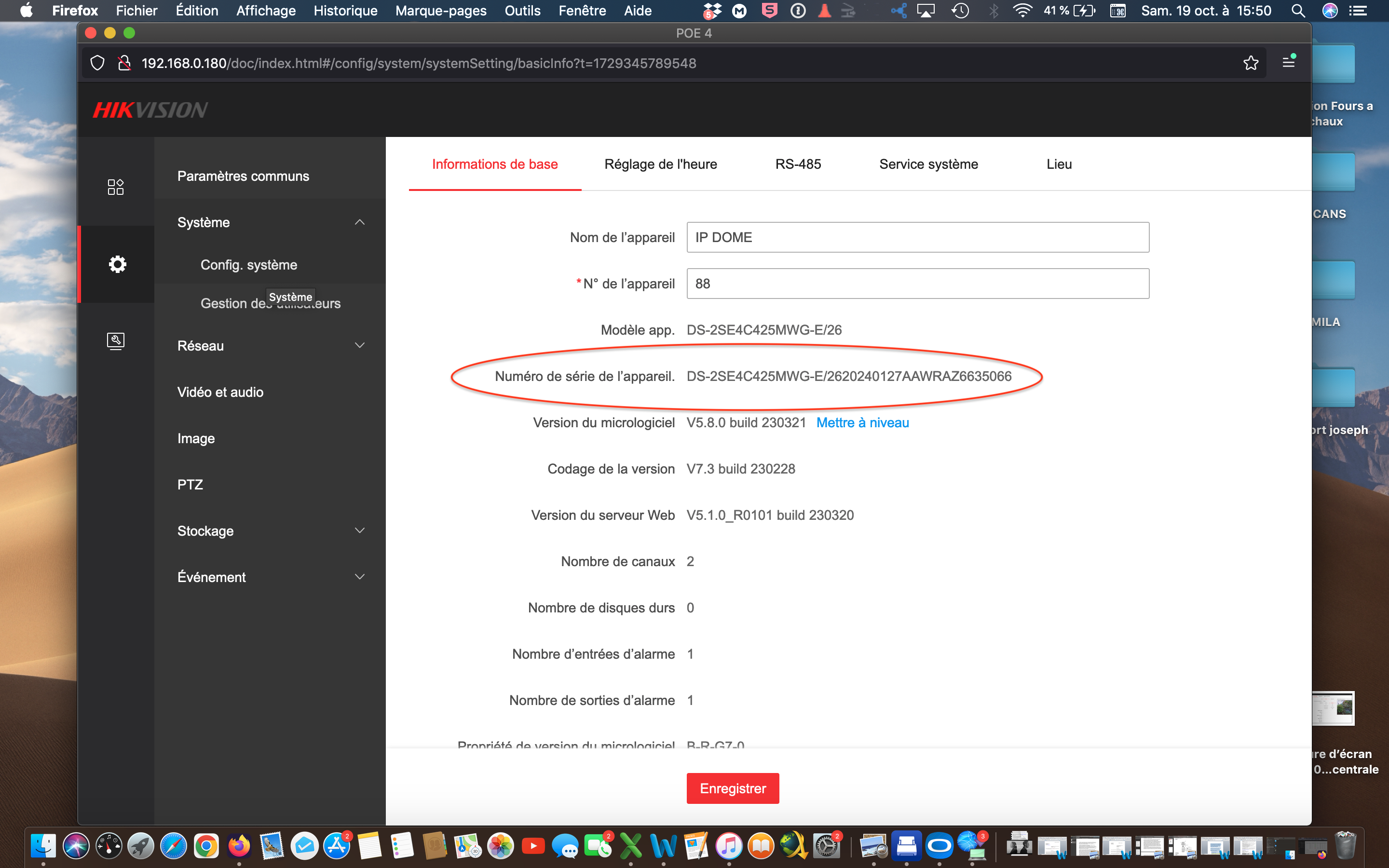Open the quick setup sidebar icon
Screen dimensions: 1389x868
pyautogui.click(x=115, y=187)
